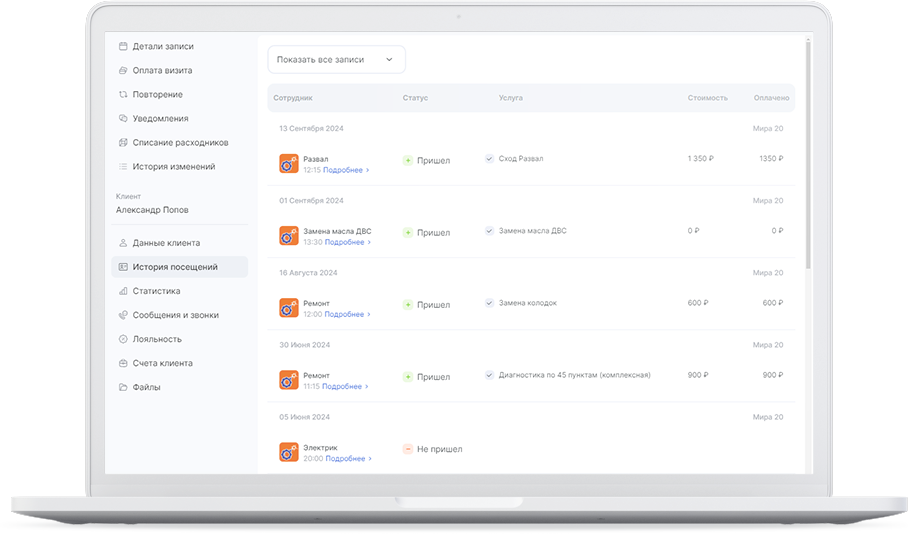
Task: Click the orange avatar for Электрик employee
Action: click(x=288, y=452)
